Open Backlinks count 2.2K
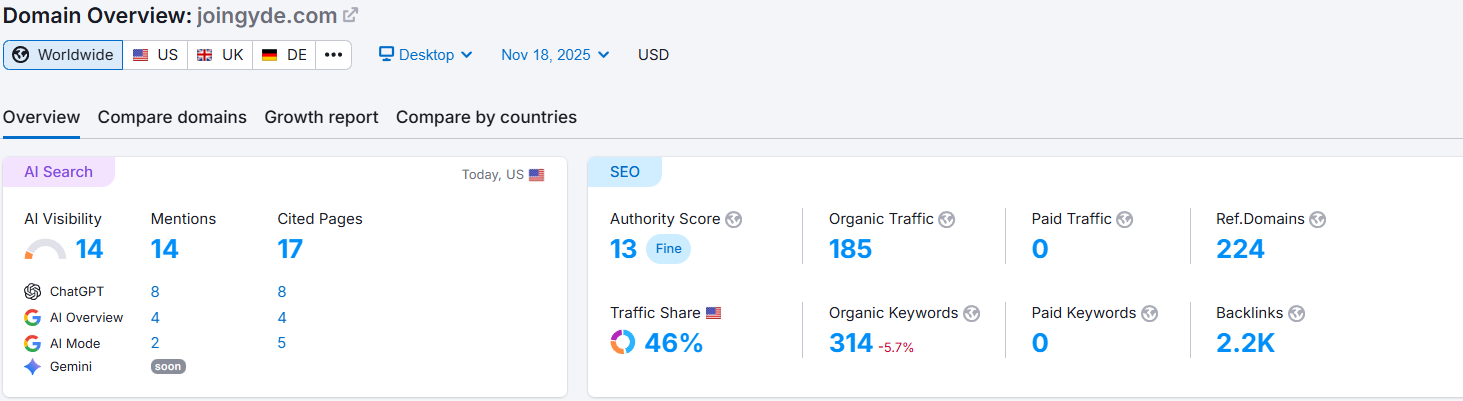The image size is (1463, 401). coord(1245,343)
